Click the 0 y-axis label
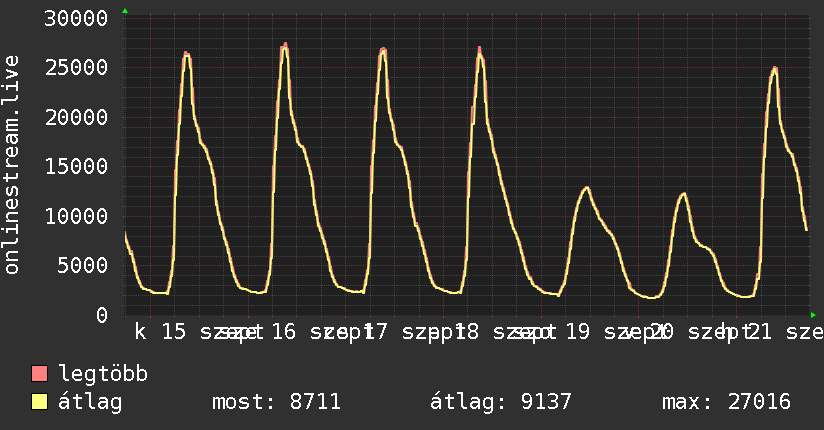Screen dimensions: 824x430 [102, 315]
